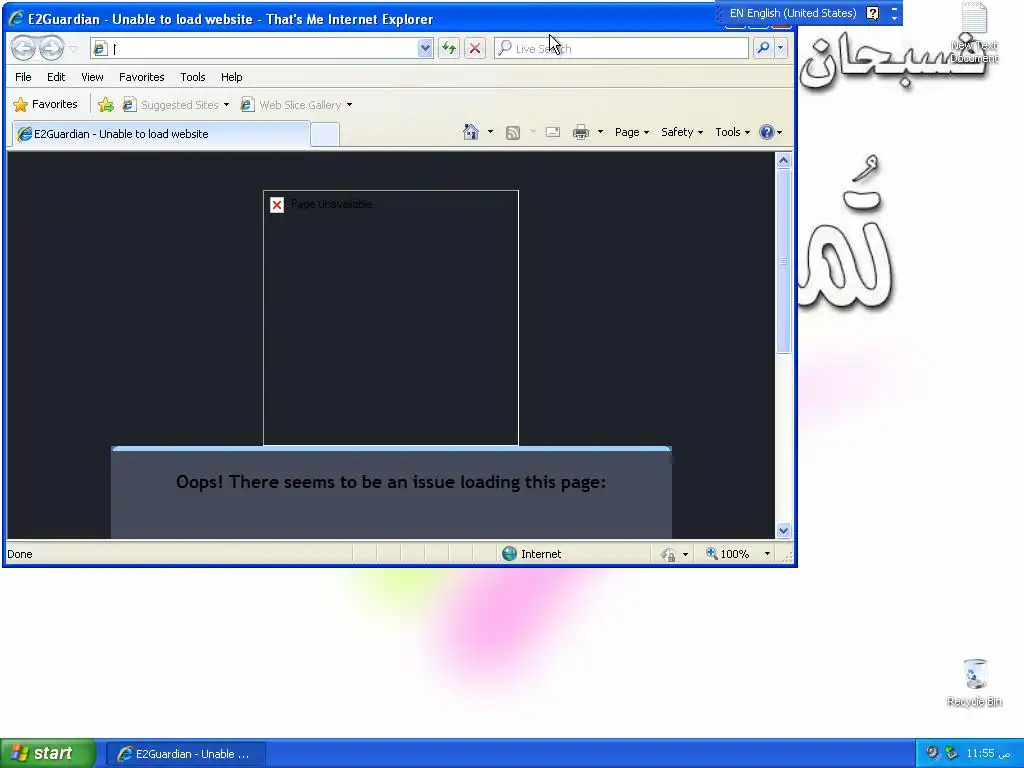The width and height of the screenshot is (1024, 768).
Task: Open the Favorites menu
Action: point(142,77)
